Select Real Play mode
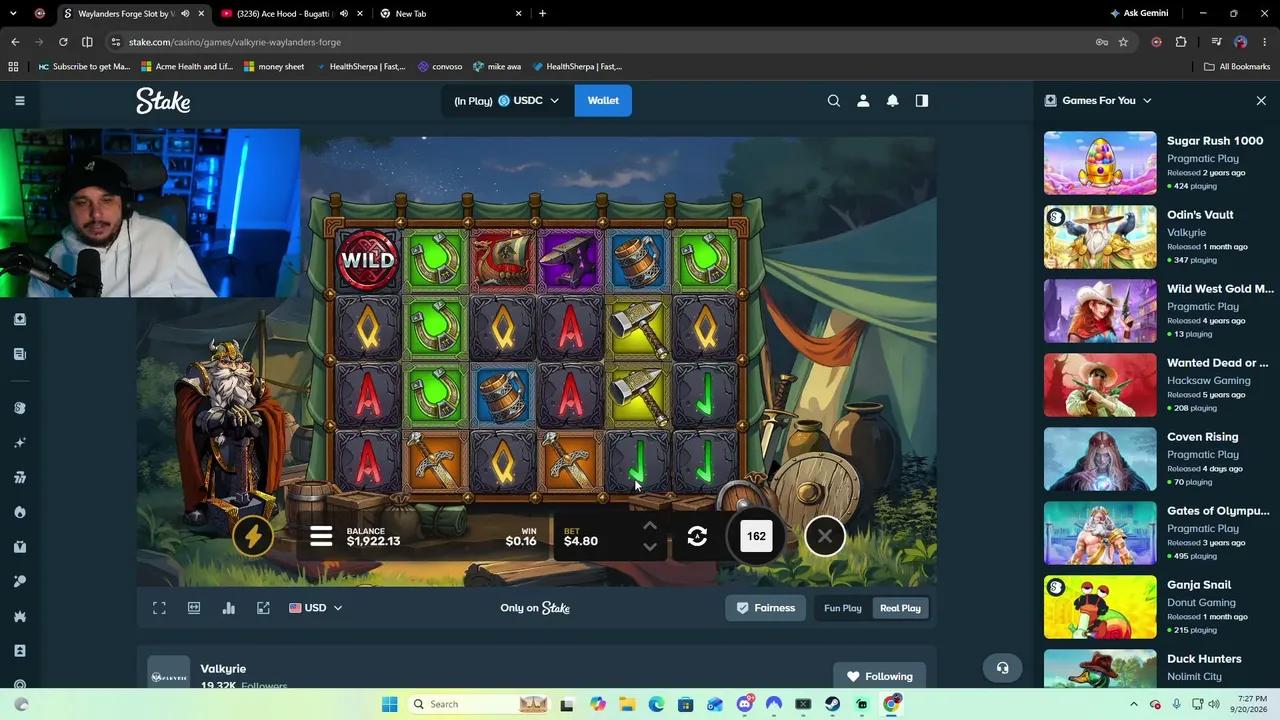This screenshot has height=720, width=1280. click(x=900, y=608)
